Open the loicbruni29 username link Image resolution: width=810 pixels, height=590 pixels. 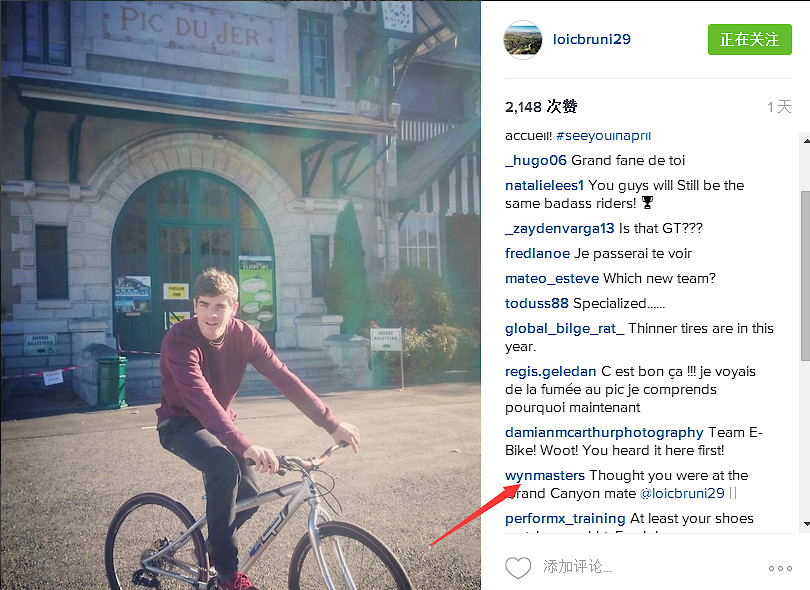(x=591, y=39)
